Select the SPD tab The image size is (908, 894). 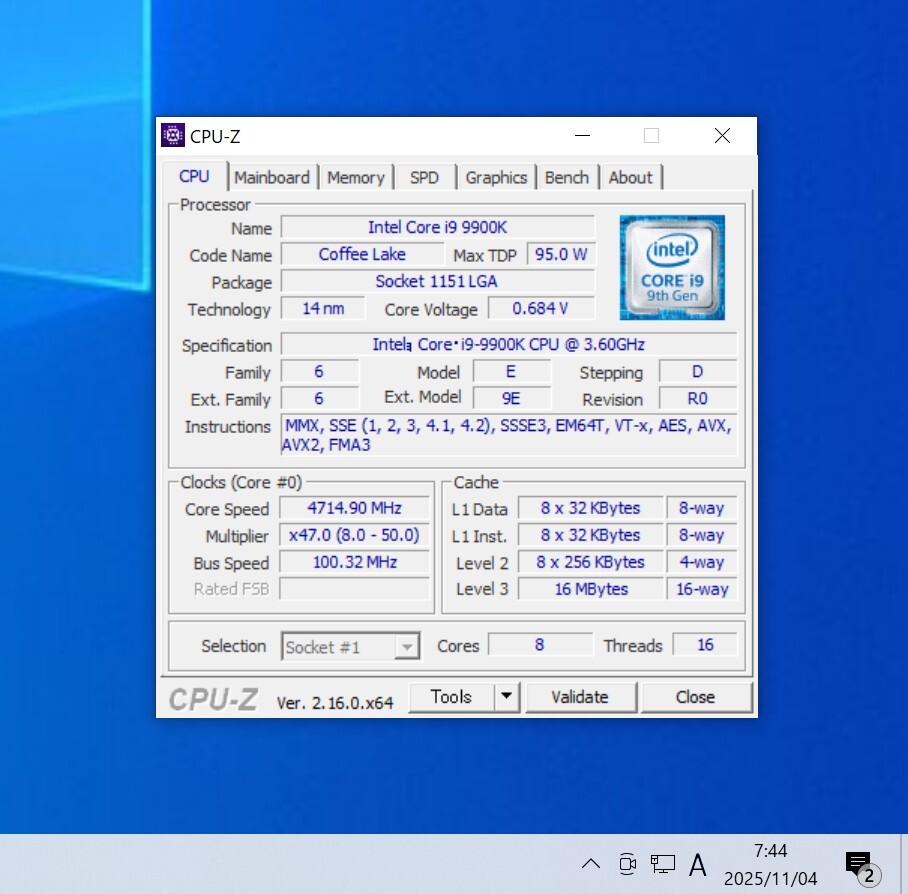424,177
